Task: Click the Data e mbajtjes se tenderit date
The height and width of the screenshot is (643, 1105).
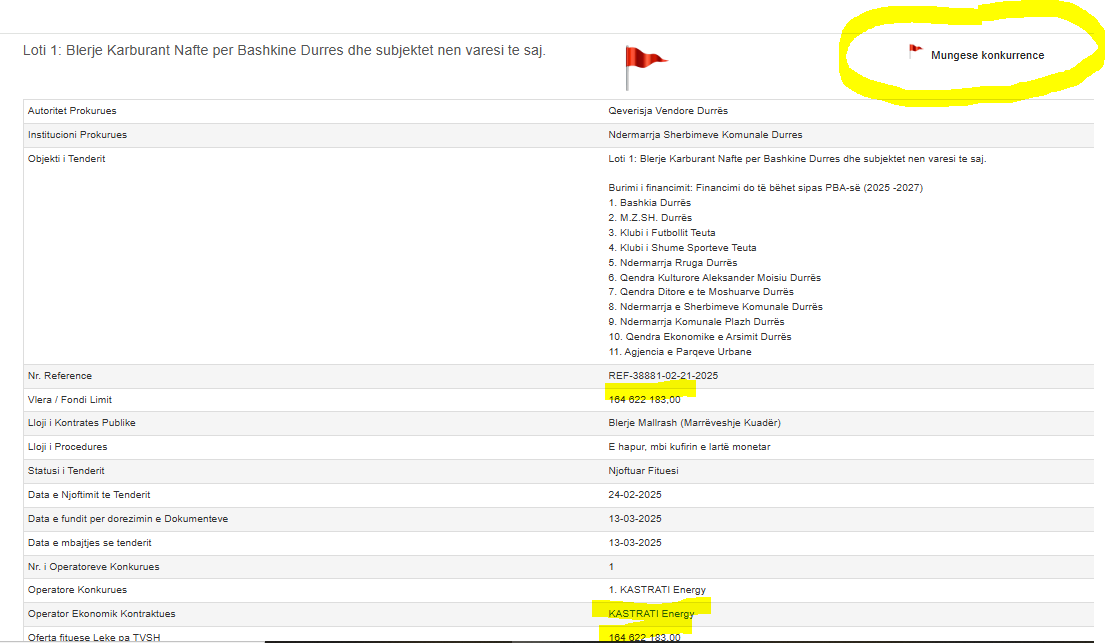Action: point(635,543)
